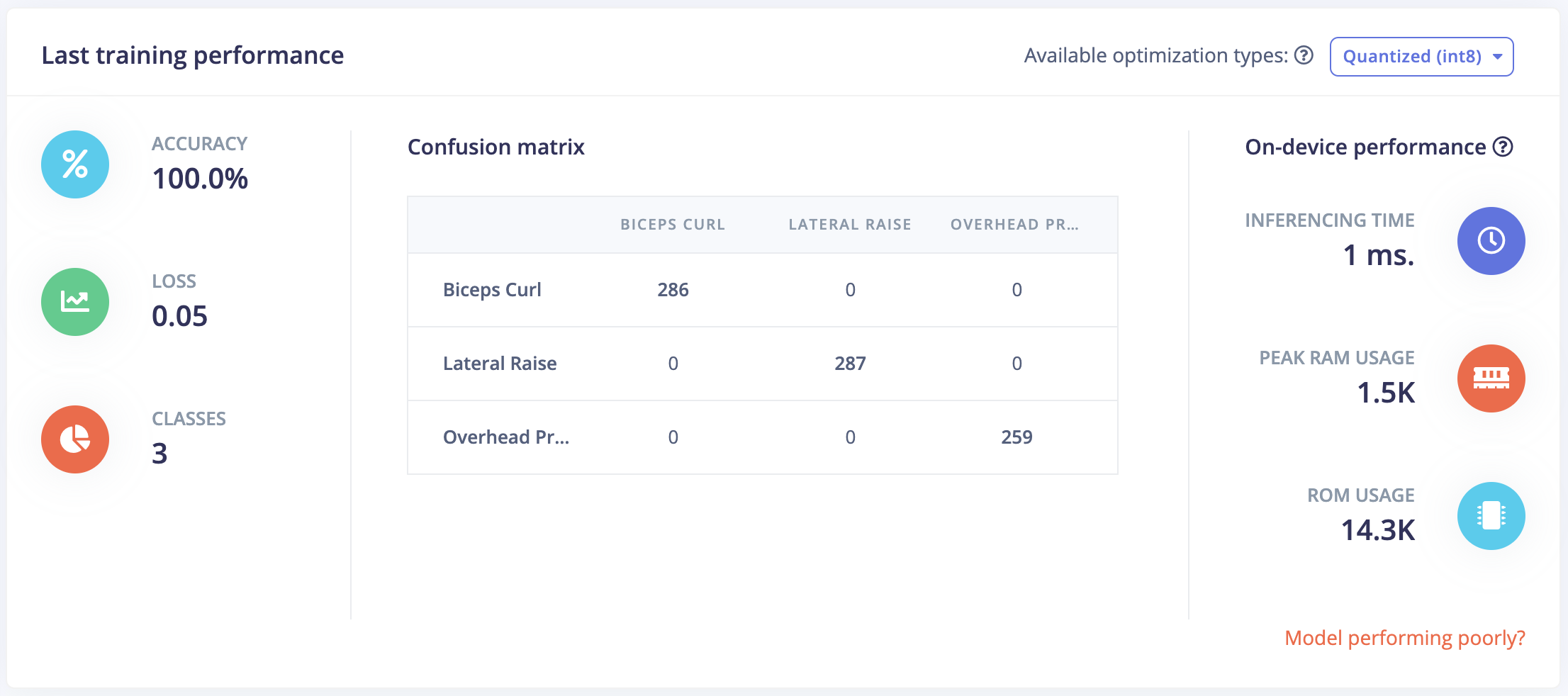Click the Lateral Raise row label
The height and width of the screenshot is (696, 1568).
click(x=500, y=364)
